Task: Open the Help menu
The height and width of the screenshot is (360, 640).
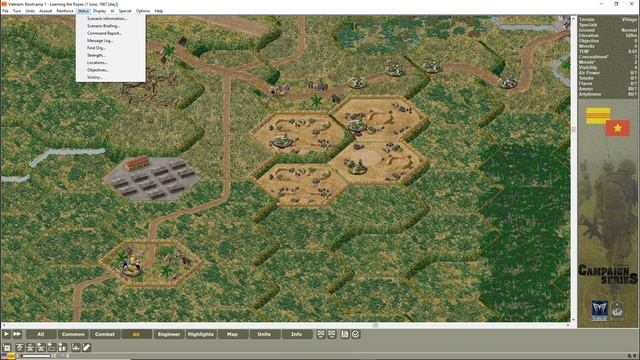Action: 159,11
